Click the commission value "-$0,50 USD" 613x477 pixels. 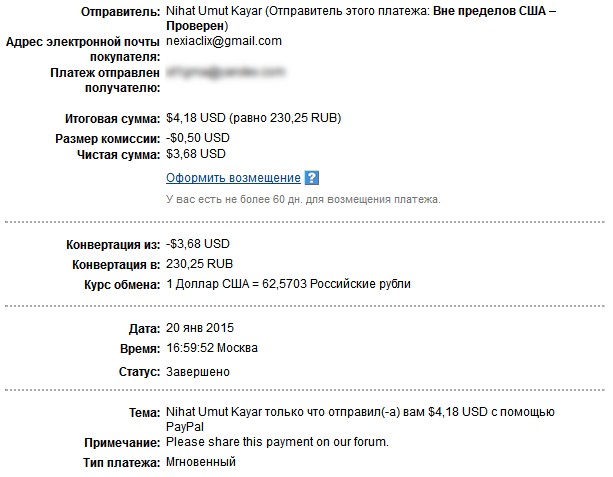[198, 137]
